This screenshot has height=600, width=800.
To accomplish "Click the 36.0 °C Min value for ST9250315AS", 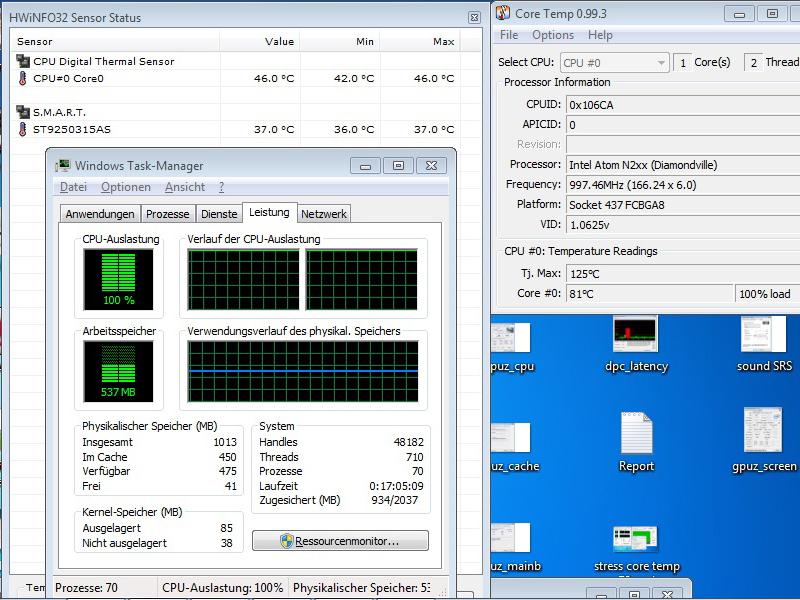I will click(354, 130).
